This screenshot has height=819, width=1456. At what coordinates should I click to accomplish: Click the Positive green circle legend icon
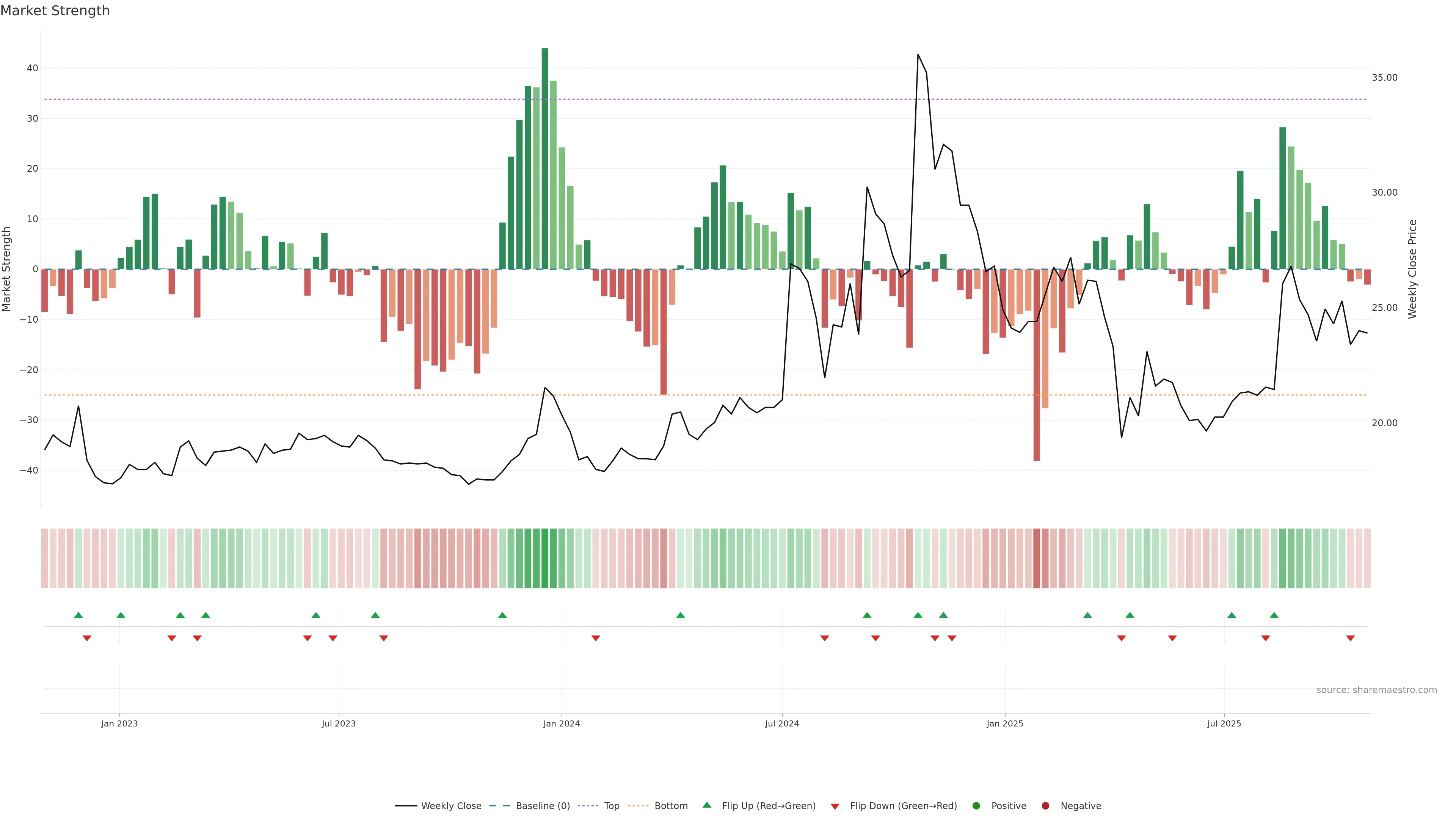976,806
